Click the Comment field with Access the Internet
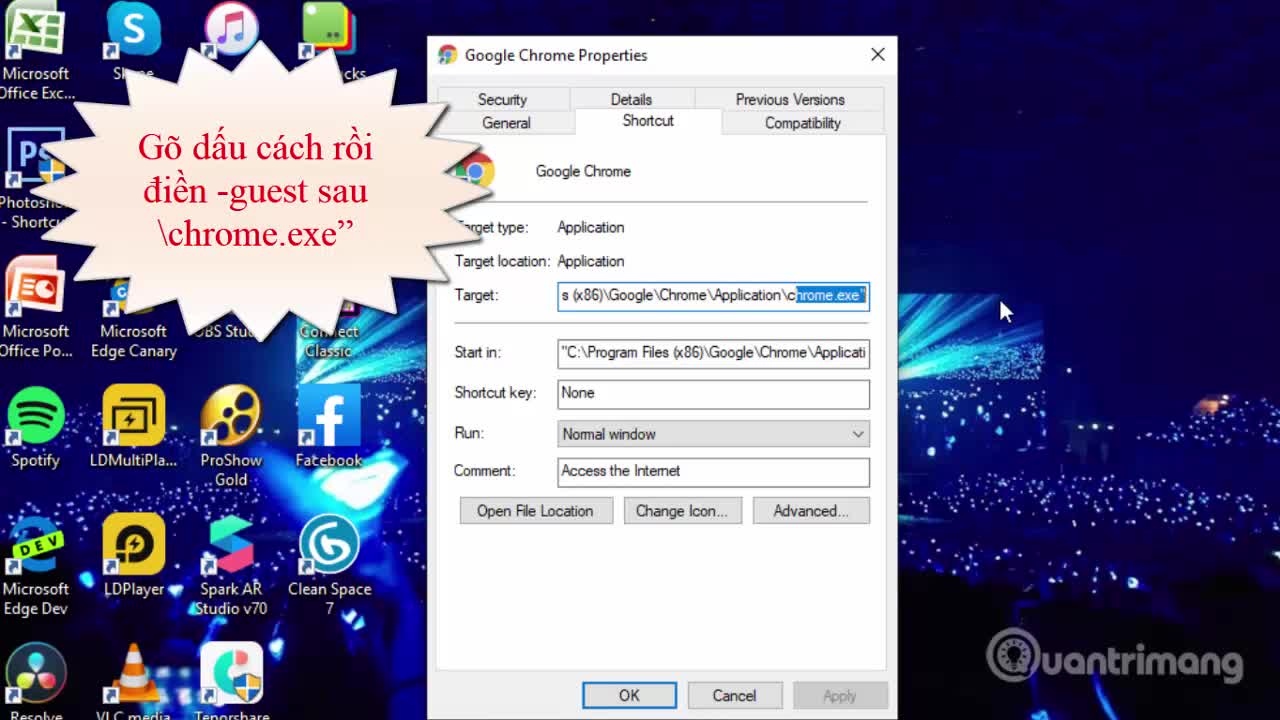 [713, 471]
